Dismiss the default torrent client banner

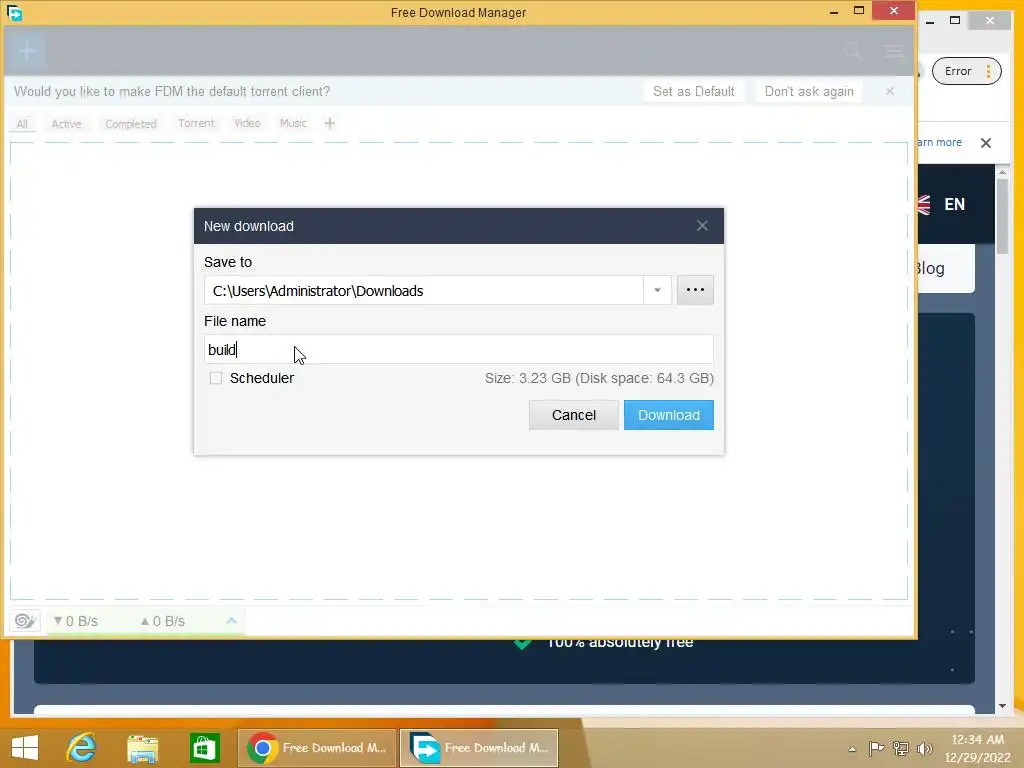(890, 91)
